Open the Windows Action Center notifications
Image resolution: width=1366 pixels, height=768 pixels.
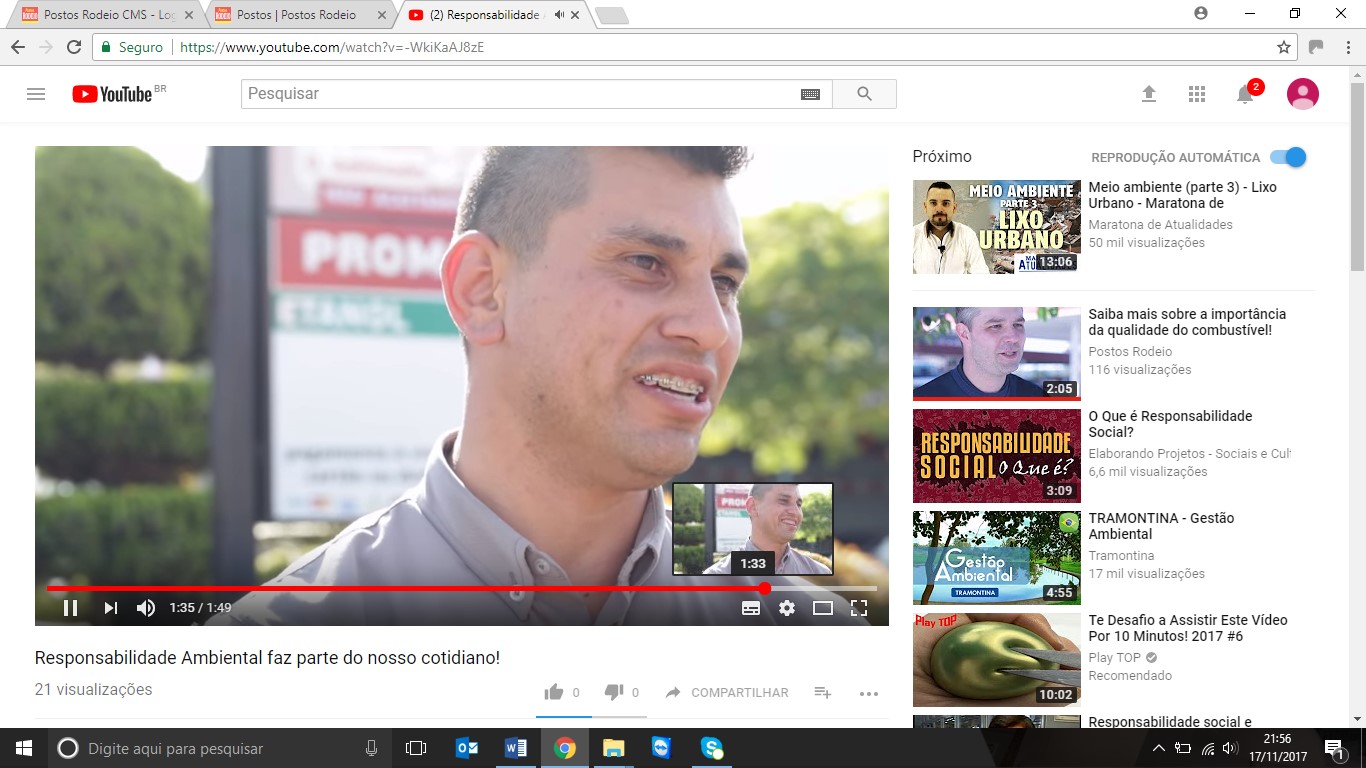click(x=1333, y=748)
